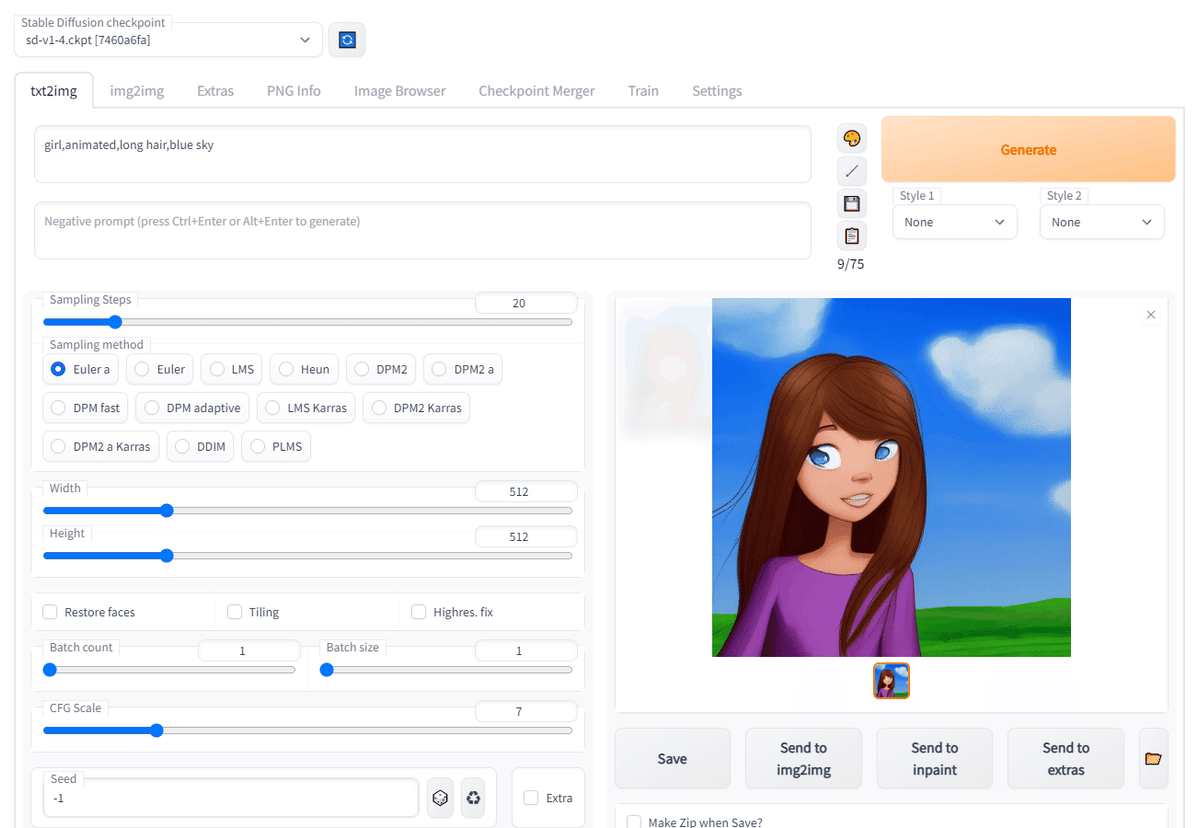Select DPM2 Karras sampling method
The height and width of the screenshot is (828, 1200).
pyautogui.click(x=416, y=408)
